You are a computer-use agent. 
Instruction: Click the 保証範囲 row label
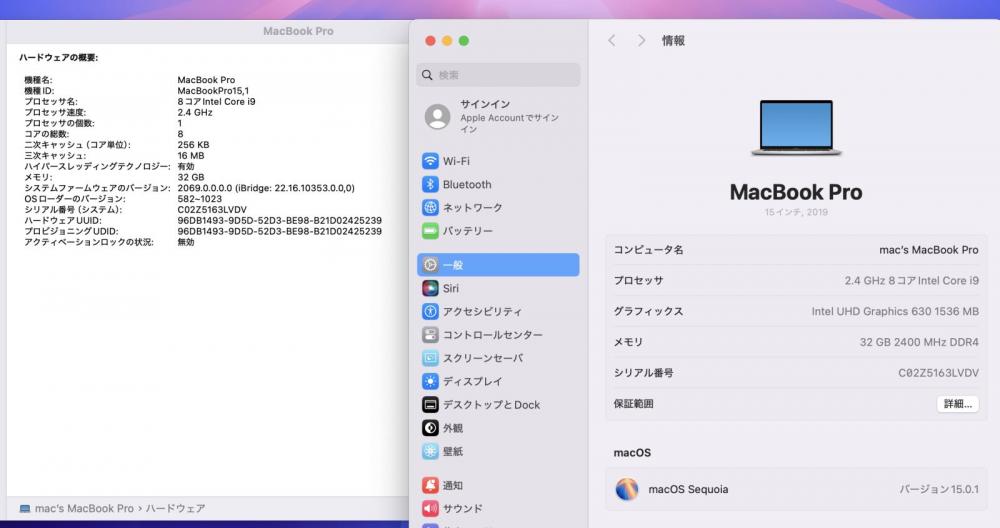[633, 404]
